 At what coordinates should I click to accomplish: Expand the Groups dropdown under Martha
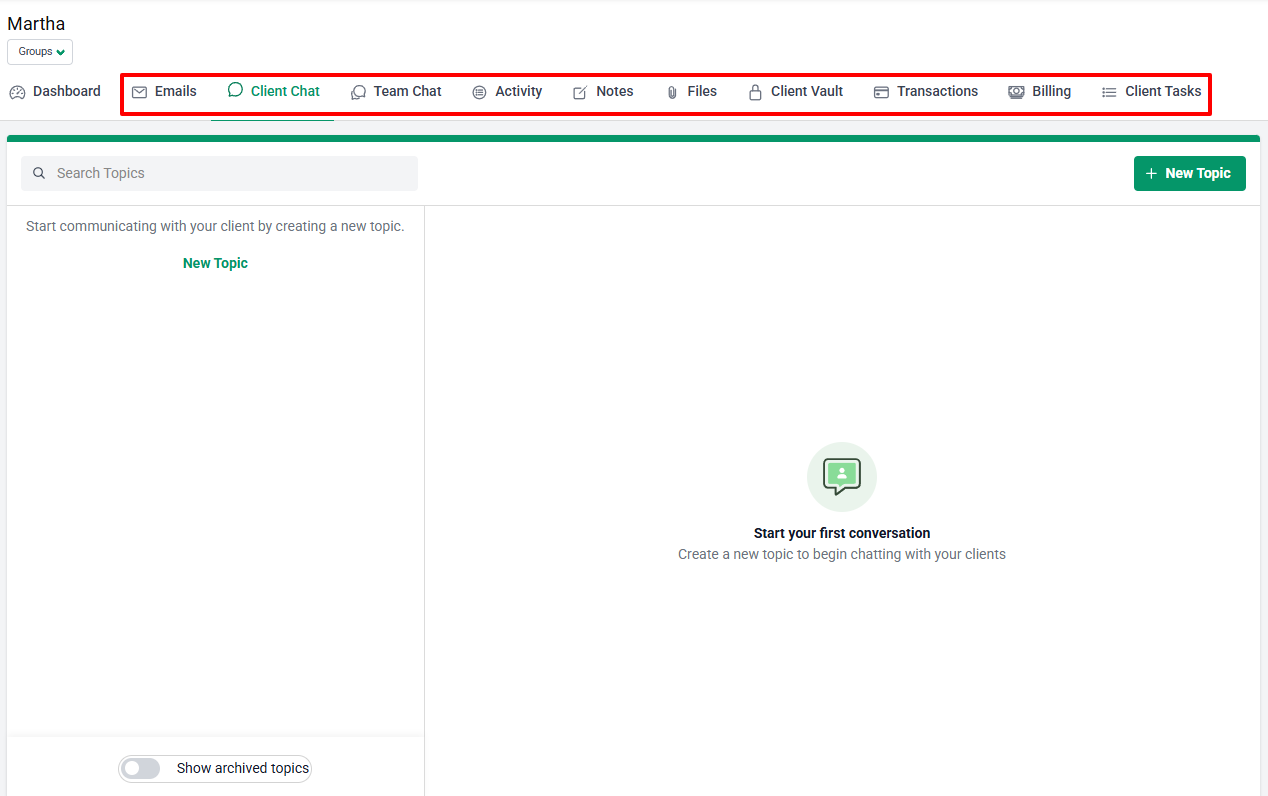[39, 51]
